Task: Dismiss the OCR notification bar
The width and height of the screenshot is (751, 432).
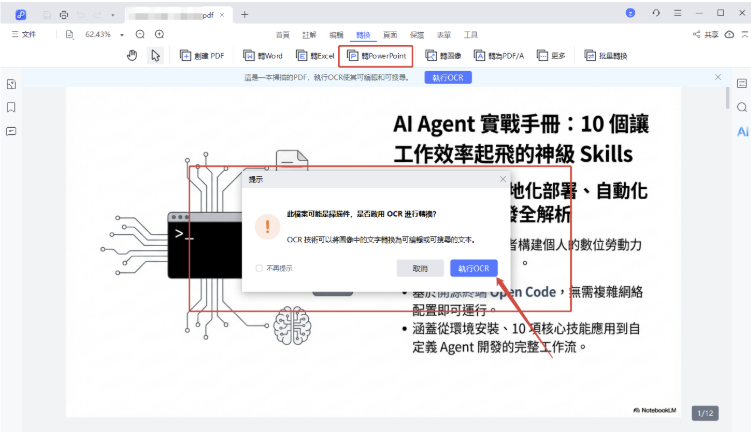Action: [x=717, y=77]
